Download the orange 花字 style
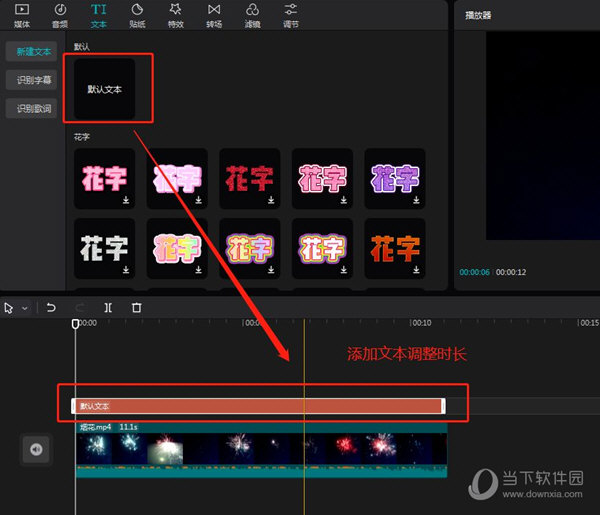 (x=416, y=270)
